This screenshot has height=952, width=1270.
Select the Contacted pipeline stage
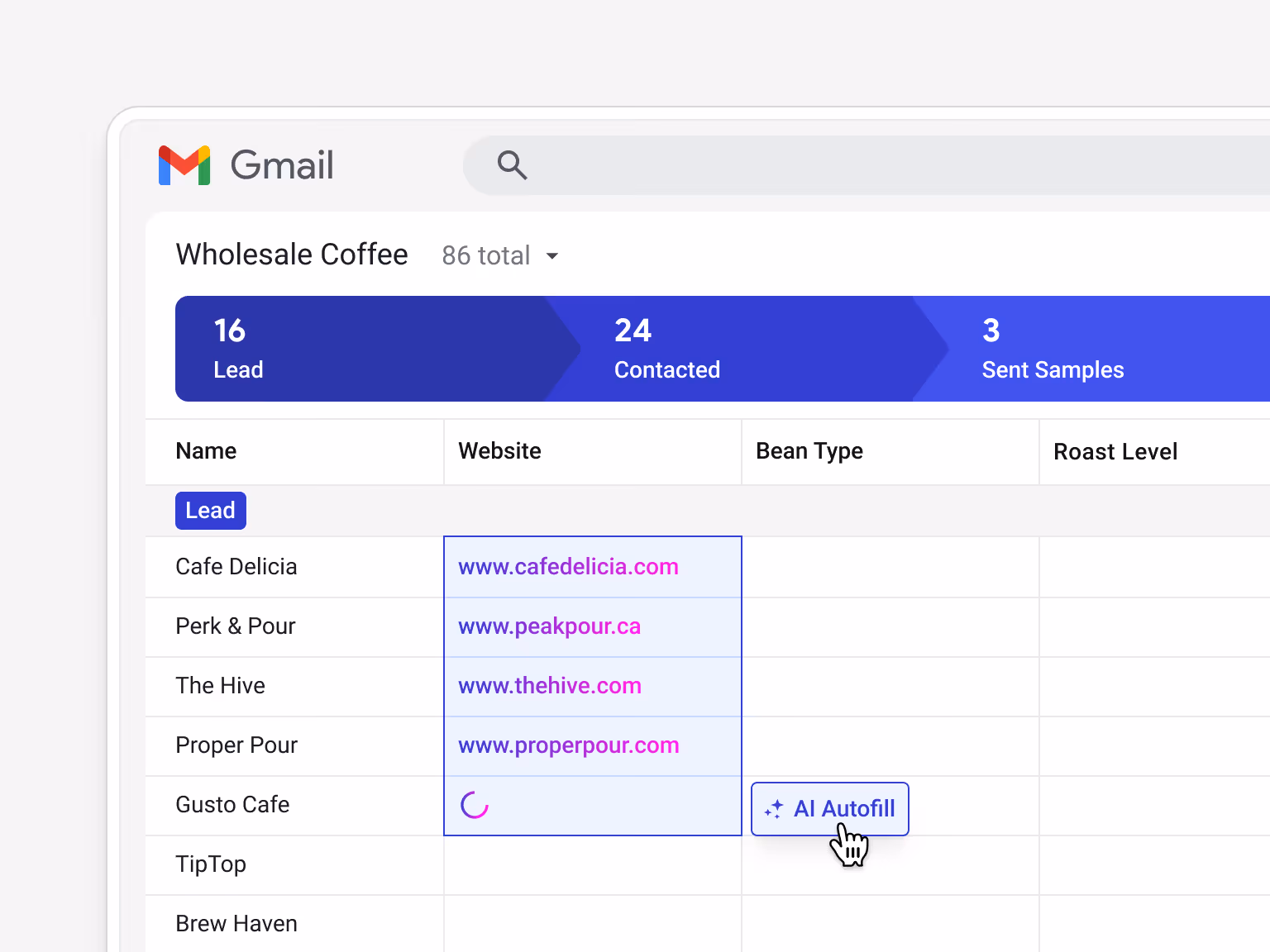[x=747, y=349]
